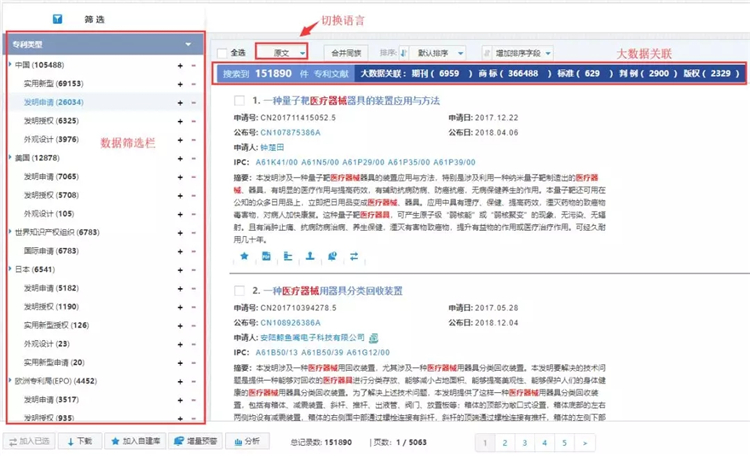Click the company icon after 安徽鲸鱼嘴电子科技有限公司
The width and height of the screenshot is (750, 456).
[x=373, y=338]
